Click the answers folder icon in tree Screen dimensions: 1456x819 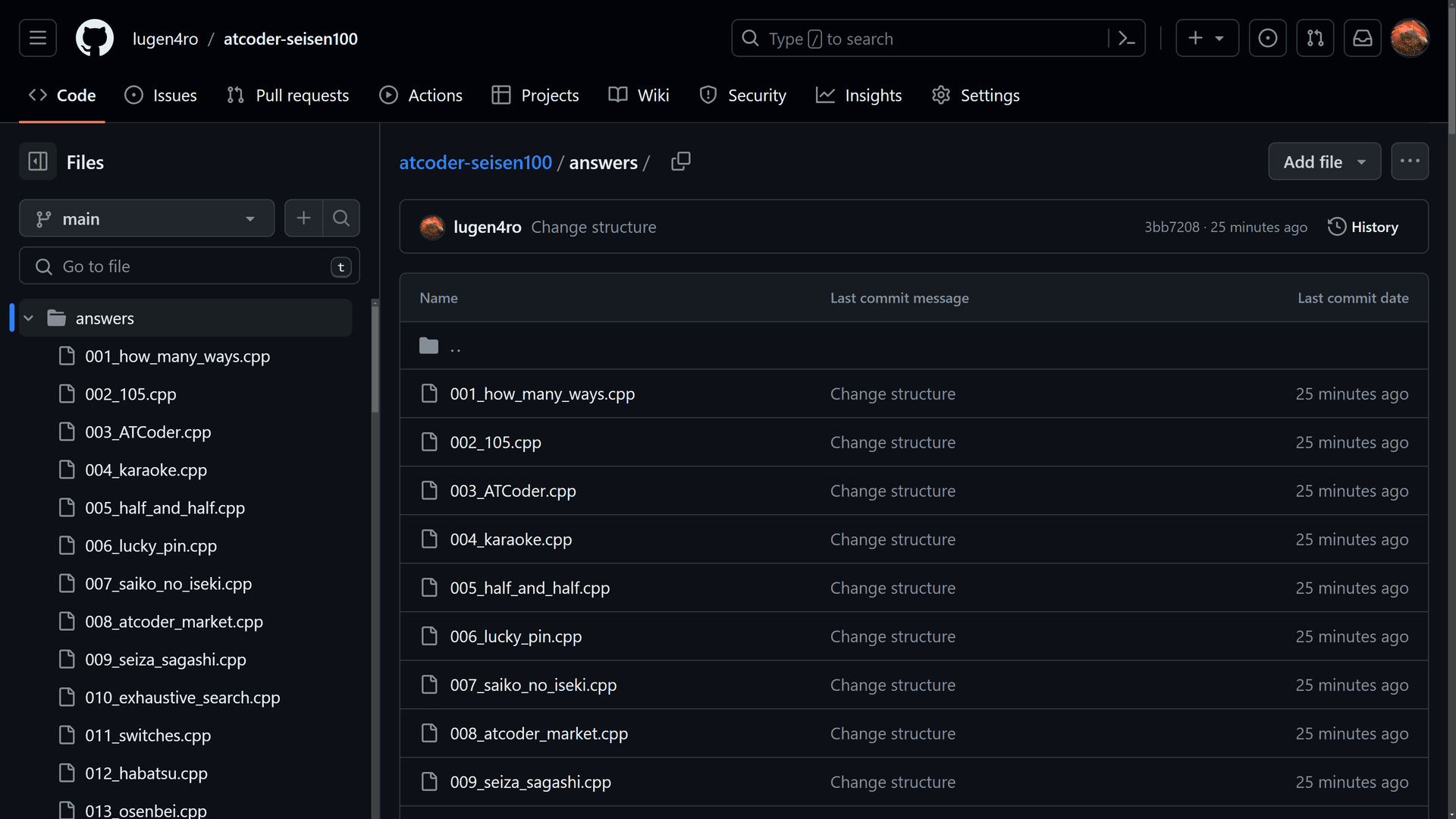(x=57, y=318)
